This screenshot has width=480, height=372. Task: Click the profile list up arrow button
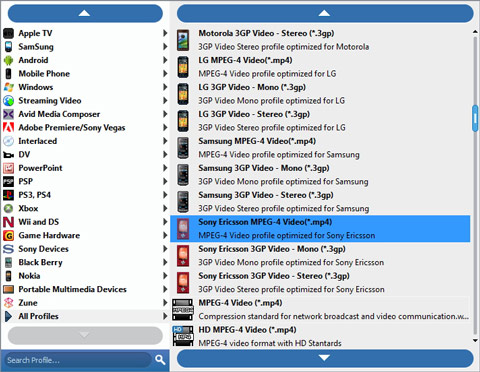325,13
